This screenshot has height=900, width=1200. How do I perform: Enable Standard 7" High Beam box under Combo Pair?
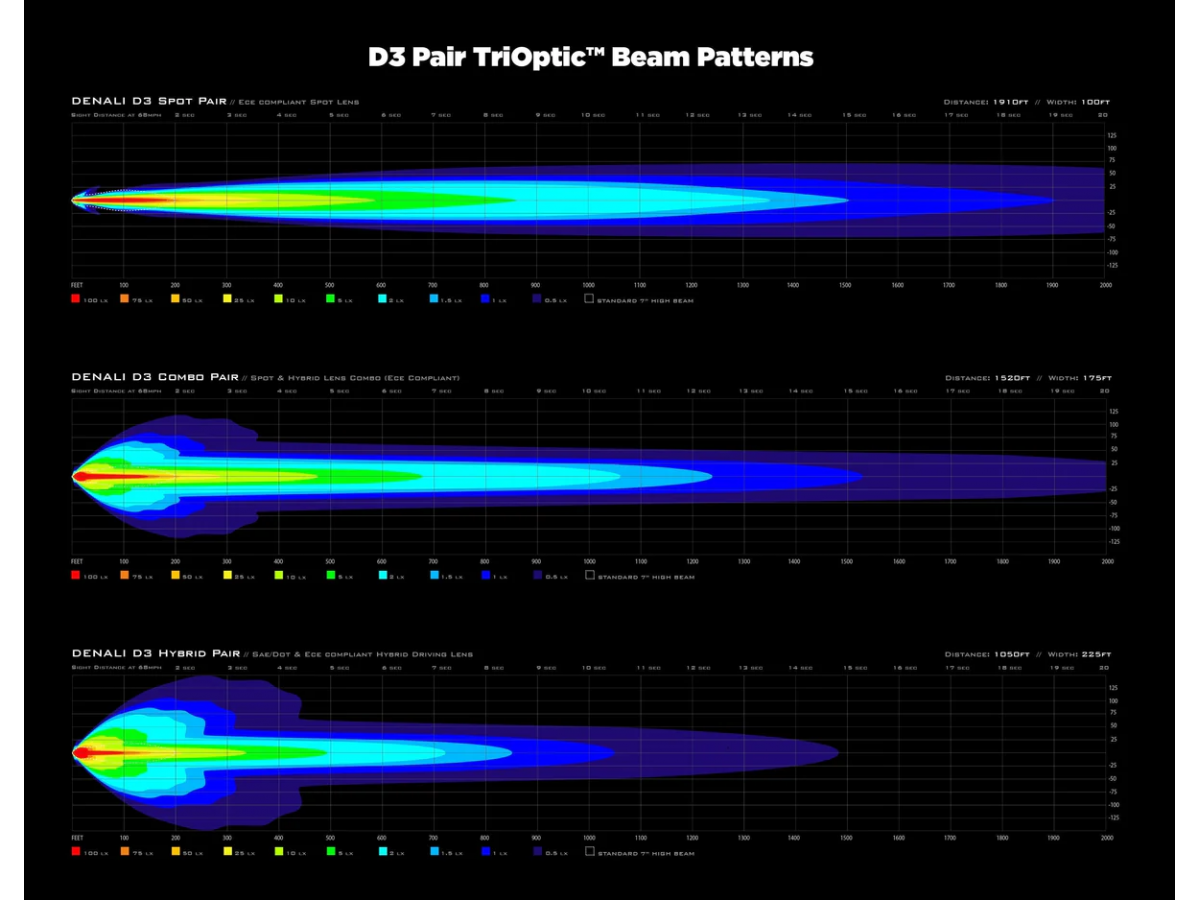(x=589, y=576)
